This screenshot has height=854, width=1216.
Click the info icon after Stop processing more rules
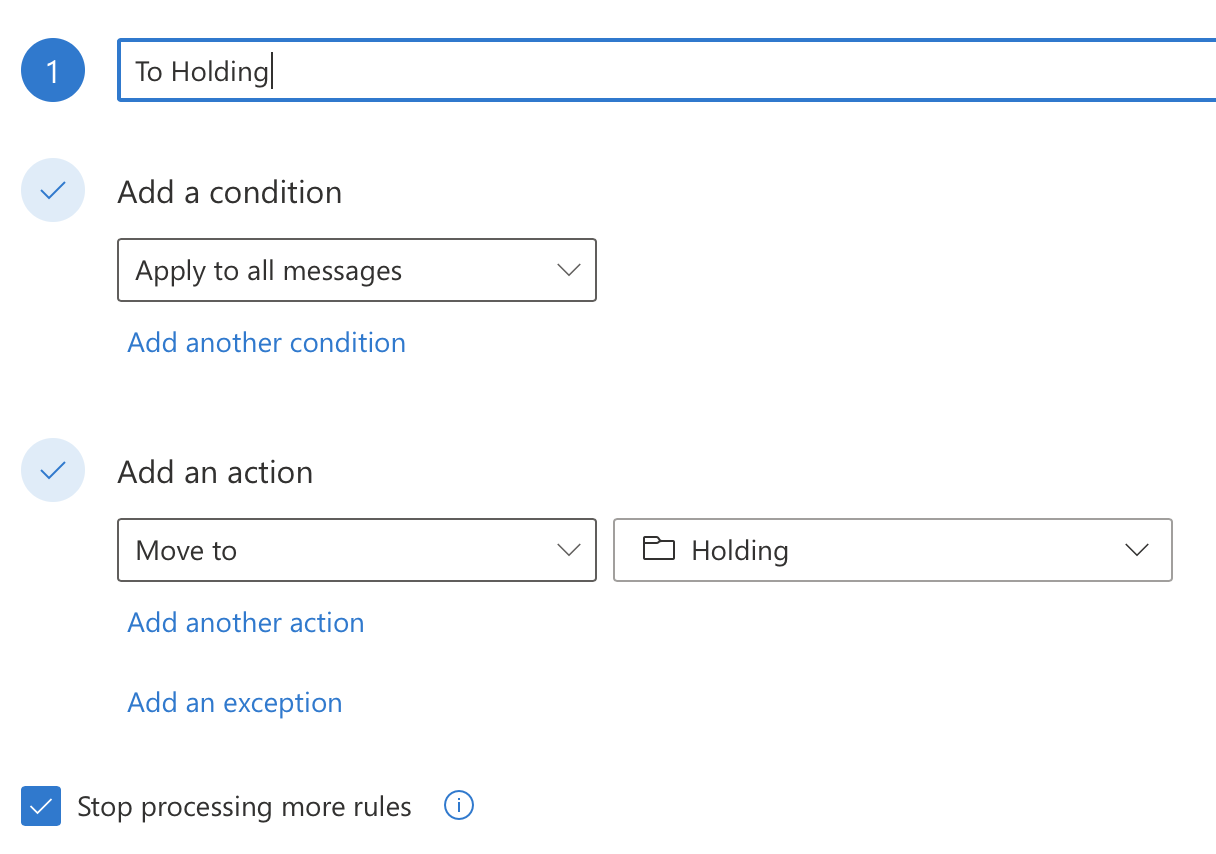click(458, 805)
